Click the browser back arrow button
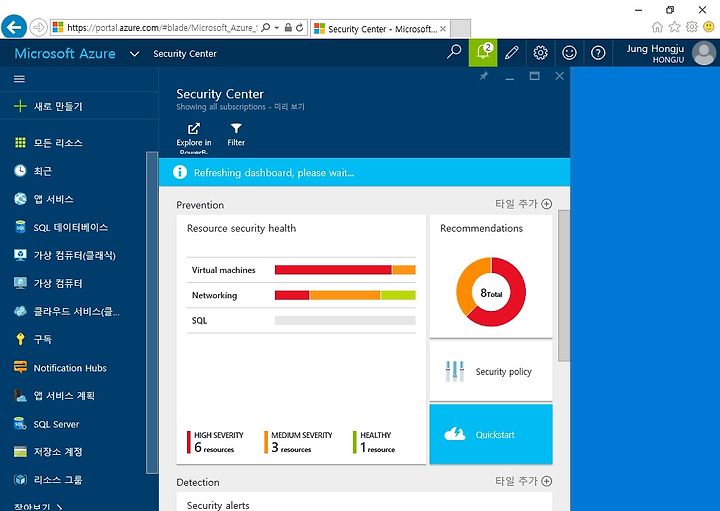 point(14,27)
